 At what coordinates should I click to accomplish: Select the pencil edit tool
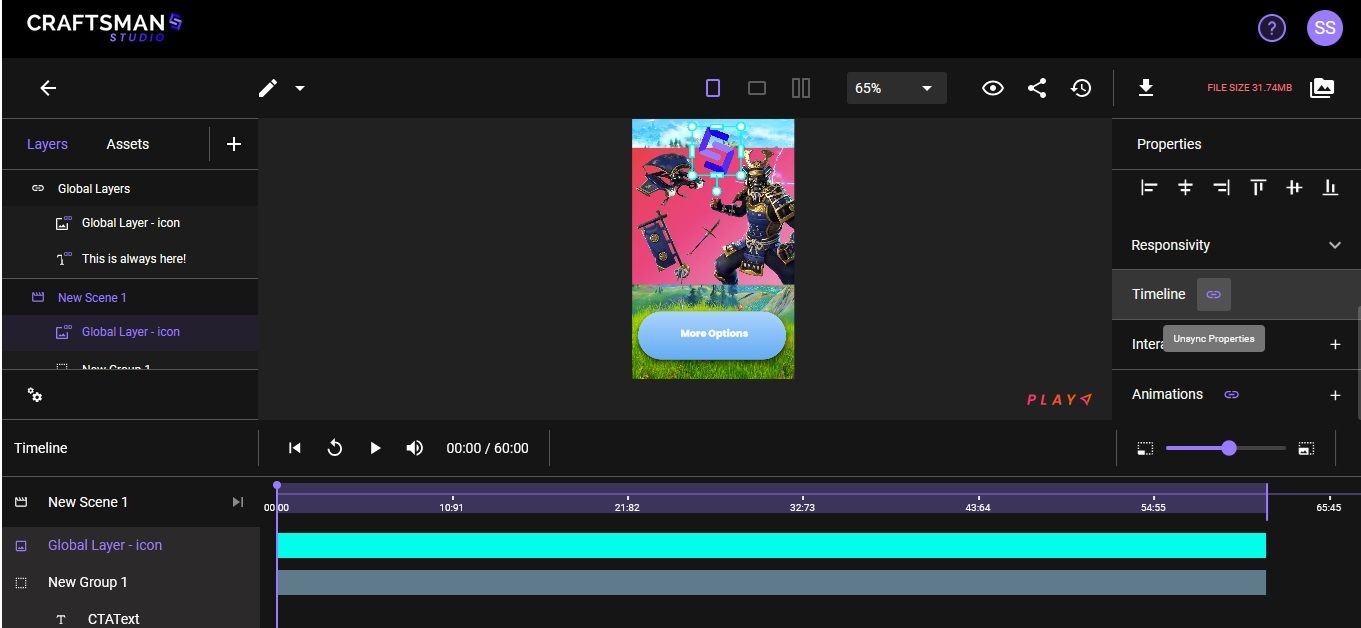tap(267, 88)
